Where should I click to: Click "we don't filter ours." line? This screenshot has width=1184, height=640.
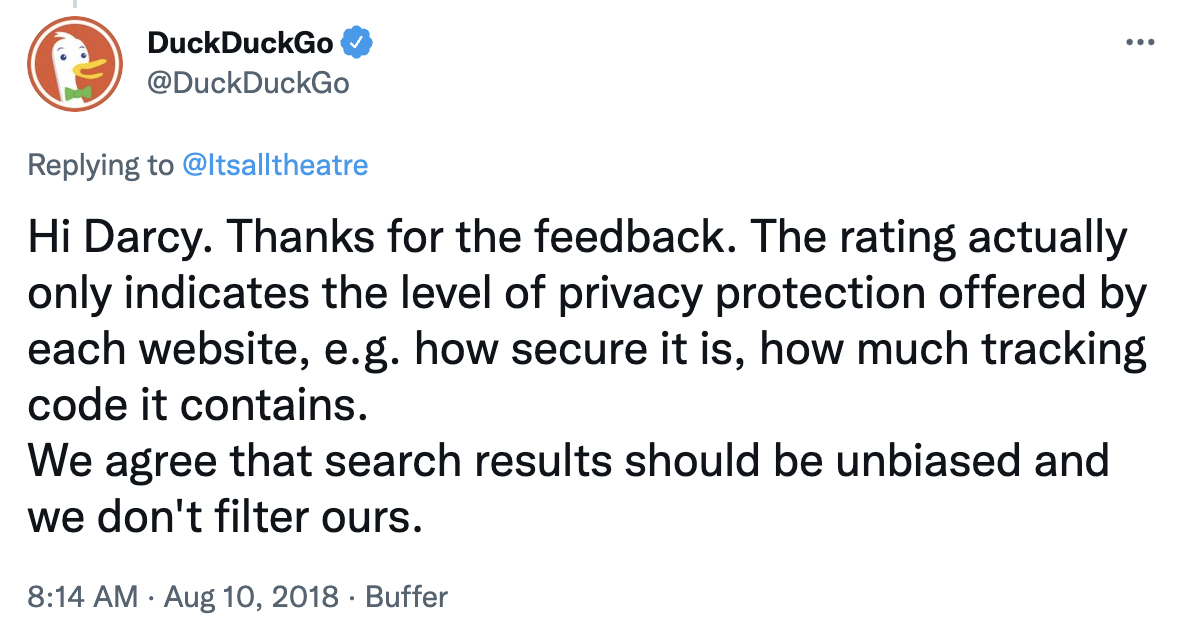coord(225,517)
